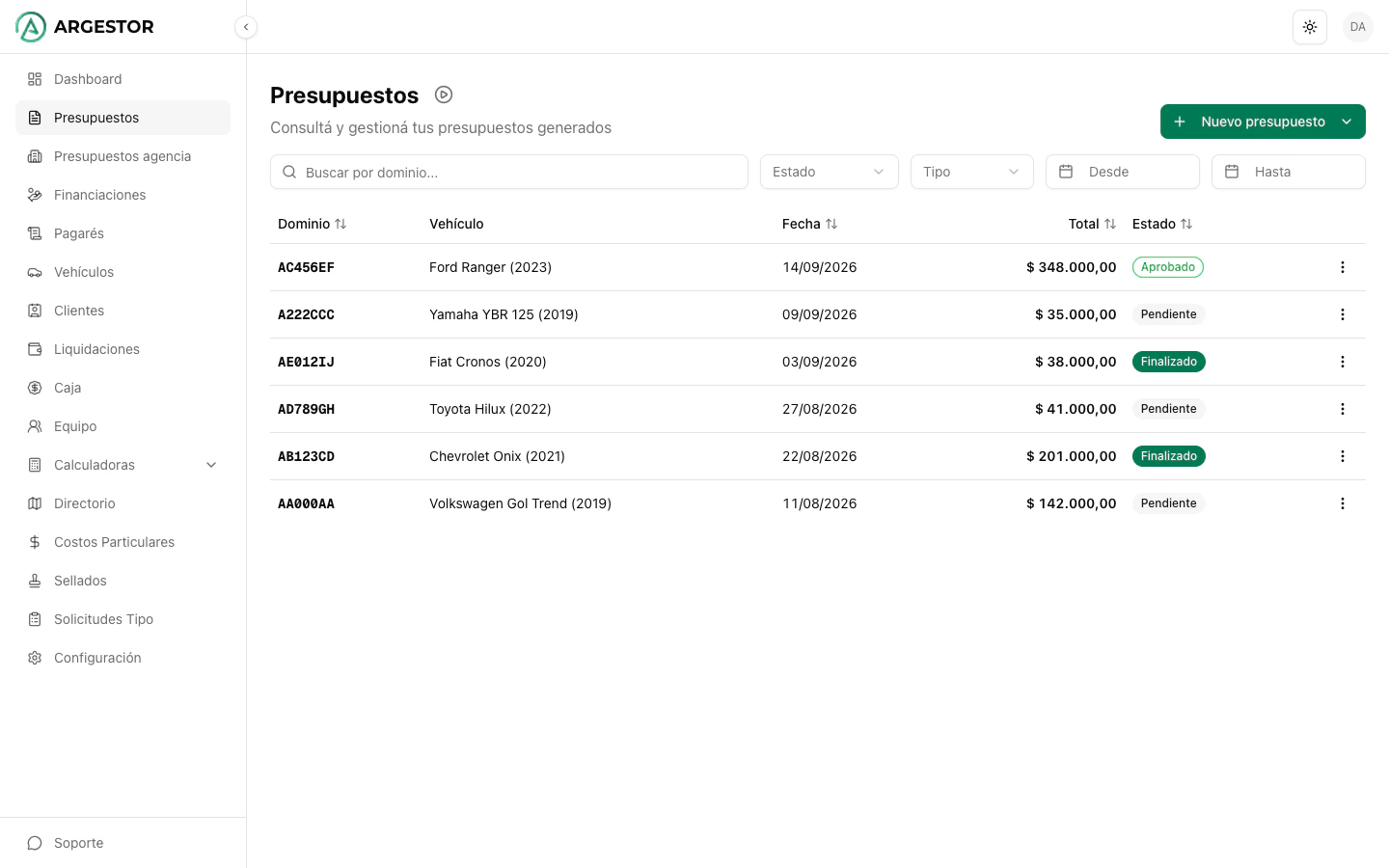The width and height of the screenshot is (1389, 868).
Task: Open the Estado filter dropdown
Action: (x=830, y=172)
